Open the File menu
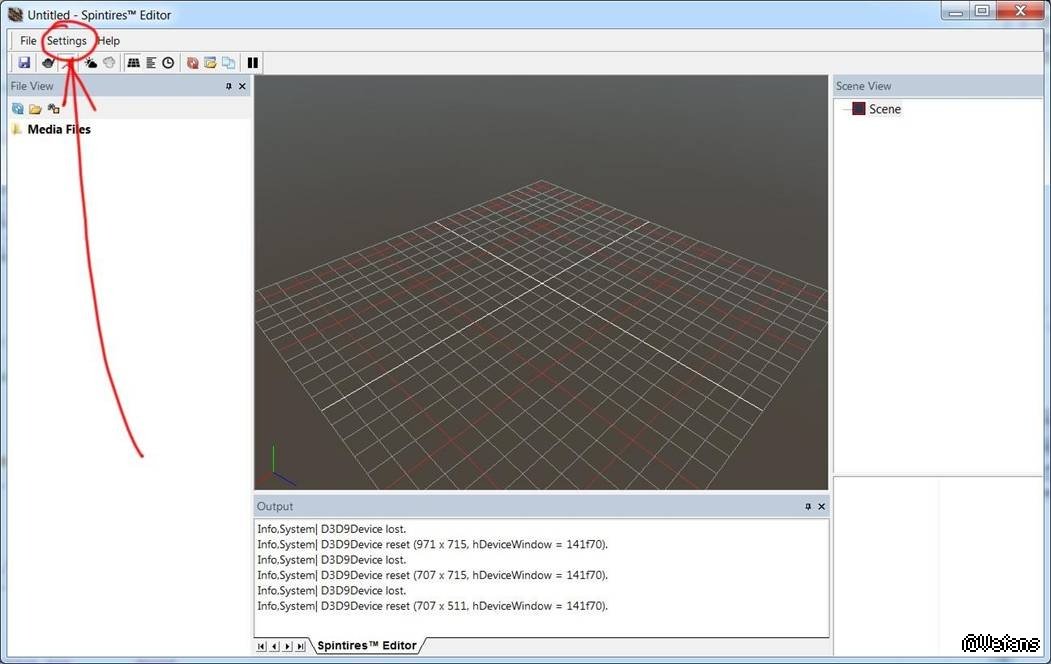1051x664 pixels. pos(28,41)
